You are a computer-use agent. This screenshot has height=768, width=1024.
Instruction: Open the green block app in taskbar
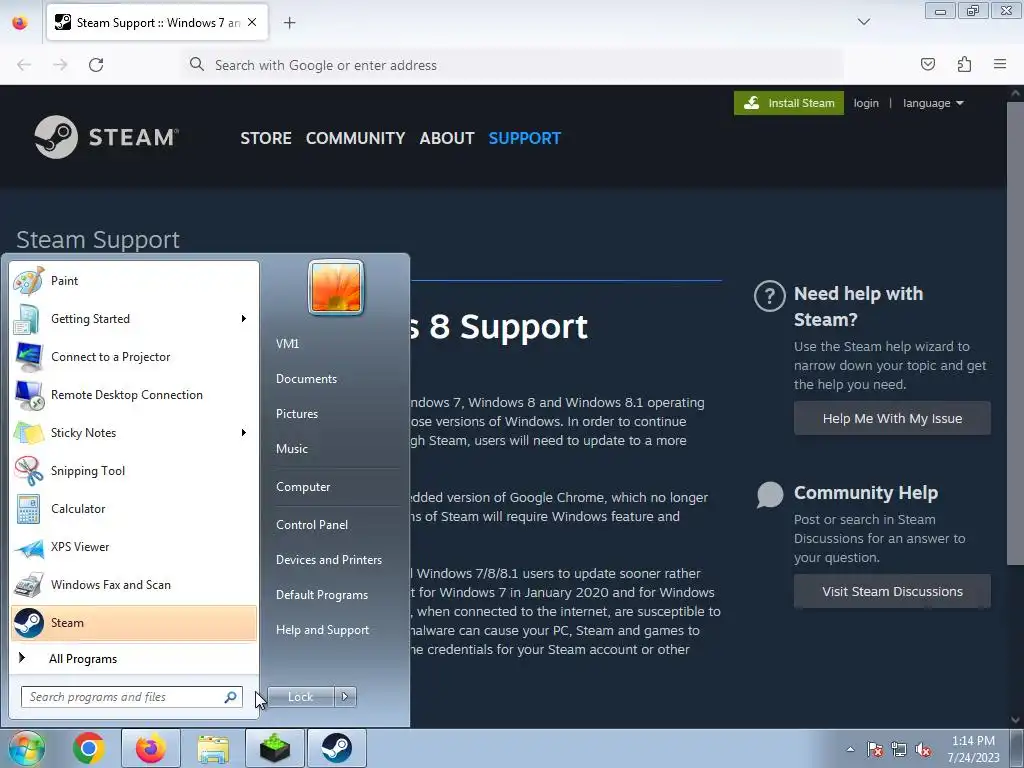275,748
